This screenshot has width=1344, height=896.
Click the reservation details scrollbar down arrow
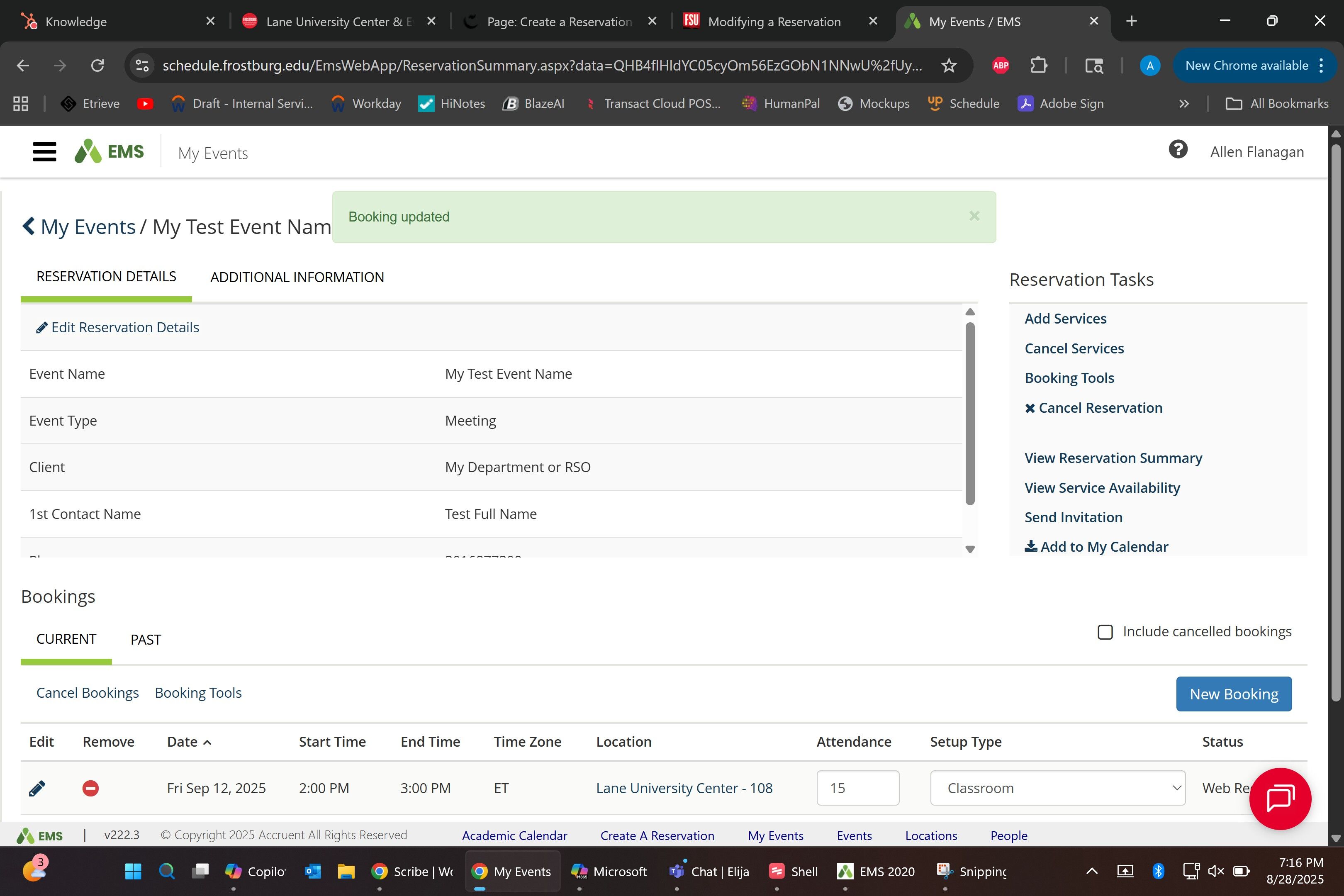click(x=970, y=549)
